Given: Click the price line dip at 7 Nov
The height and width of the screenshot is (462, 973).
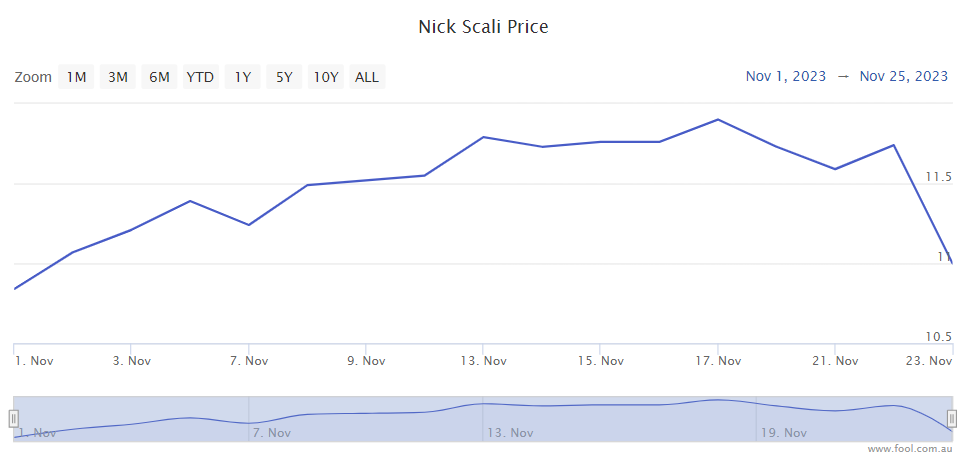Looking at the screenshot, I should (x=248, y=225).
